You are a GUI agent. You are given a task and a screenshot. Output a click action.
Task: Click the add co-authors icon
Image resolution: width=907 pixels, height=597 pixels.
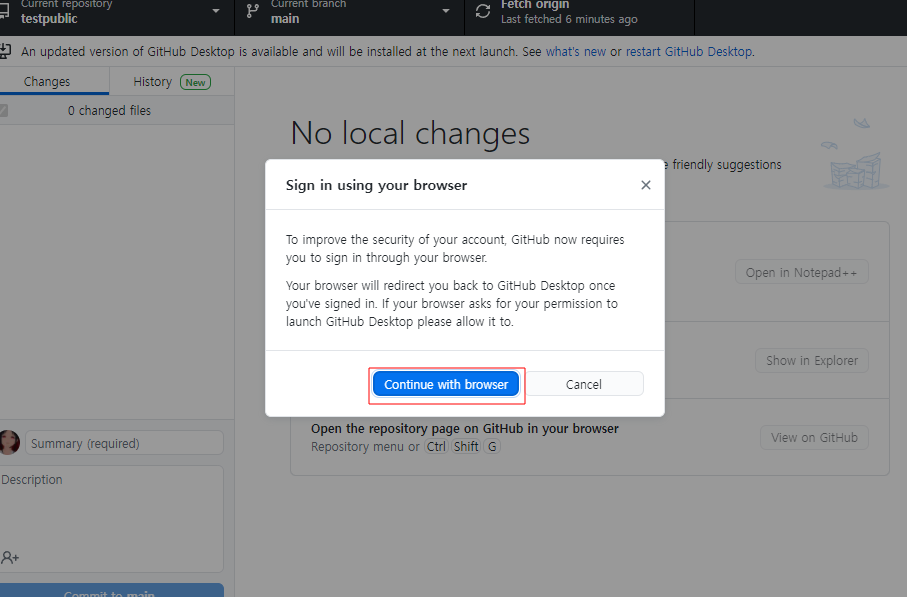tap(9, 557)
